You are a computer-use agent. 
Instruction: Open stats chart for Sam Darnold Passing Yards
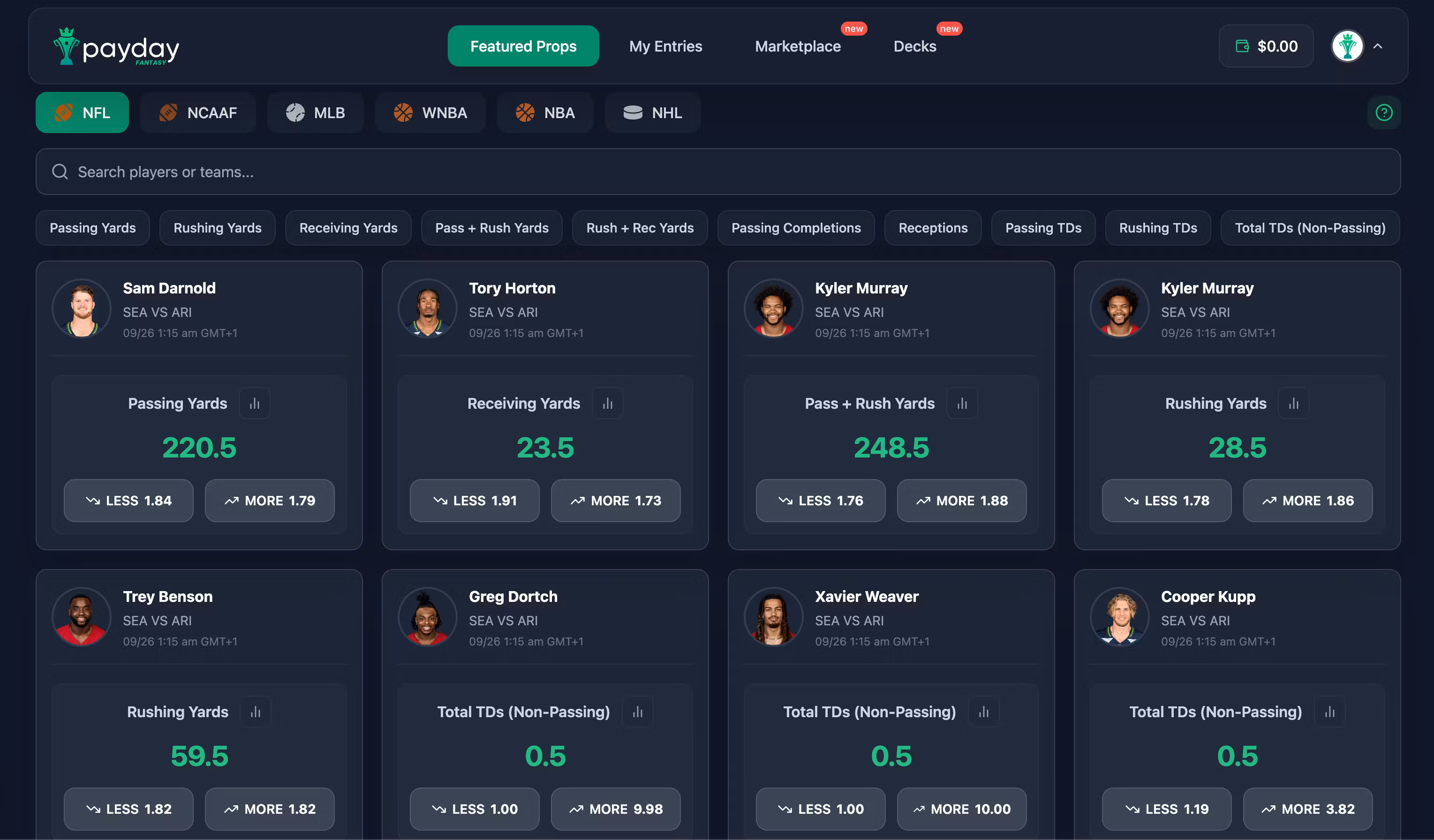click(x=254, y=403)
